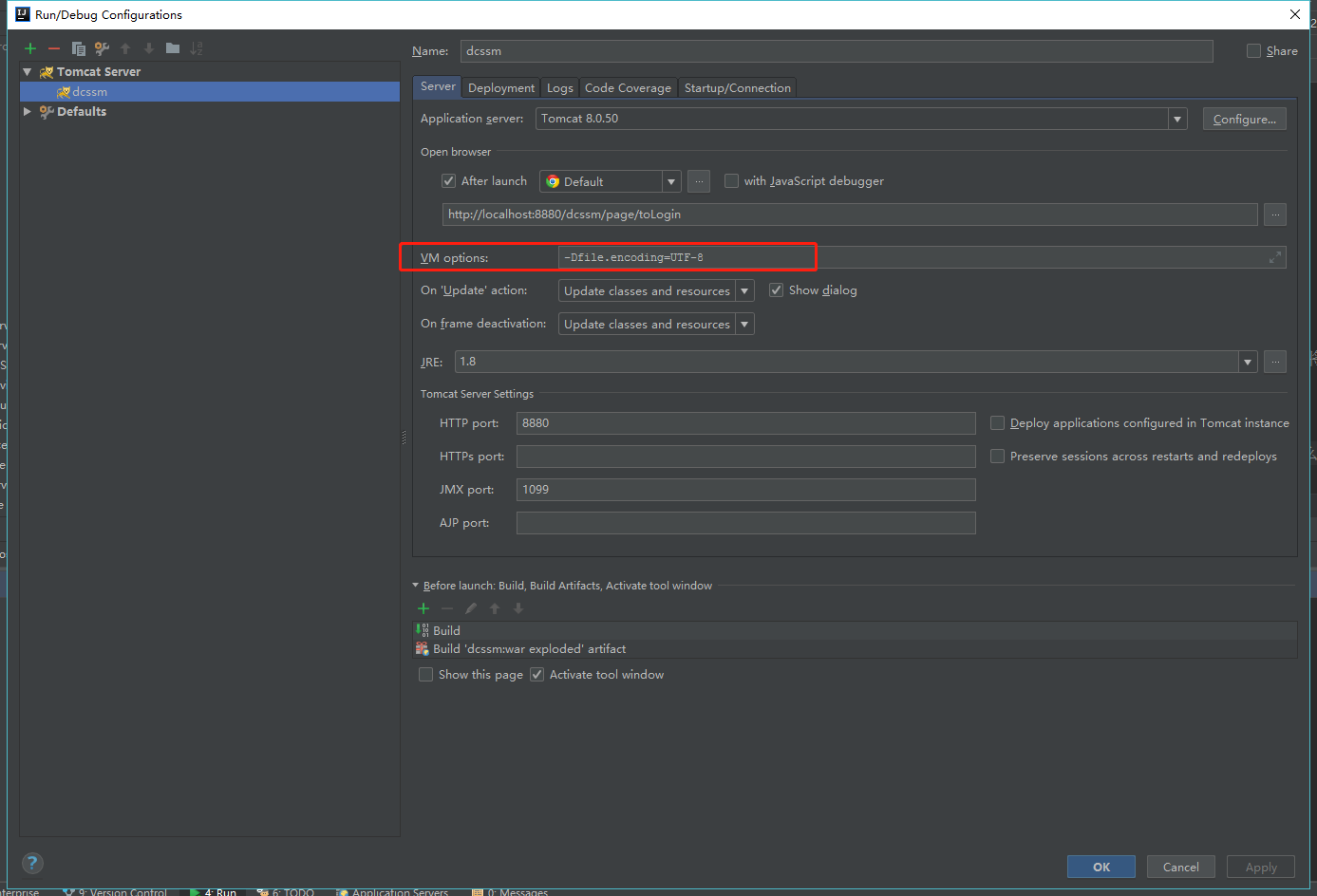Click the JMX port field
The image size is (1317, 896).
(745, 490)
